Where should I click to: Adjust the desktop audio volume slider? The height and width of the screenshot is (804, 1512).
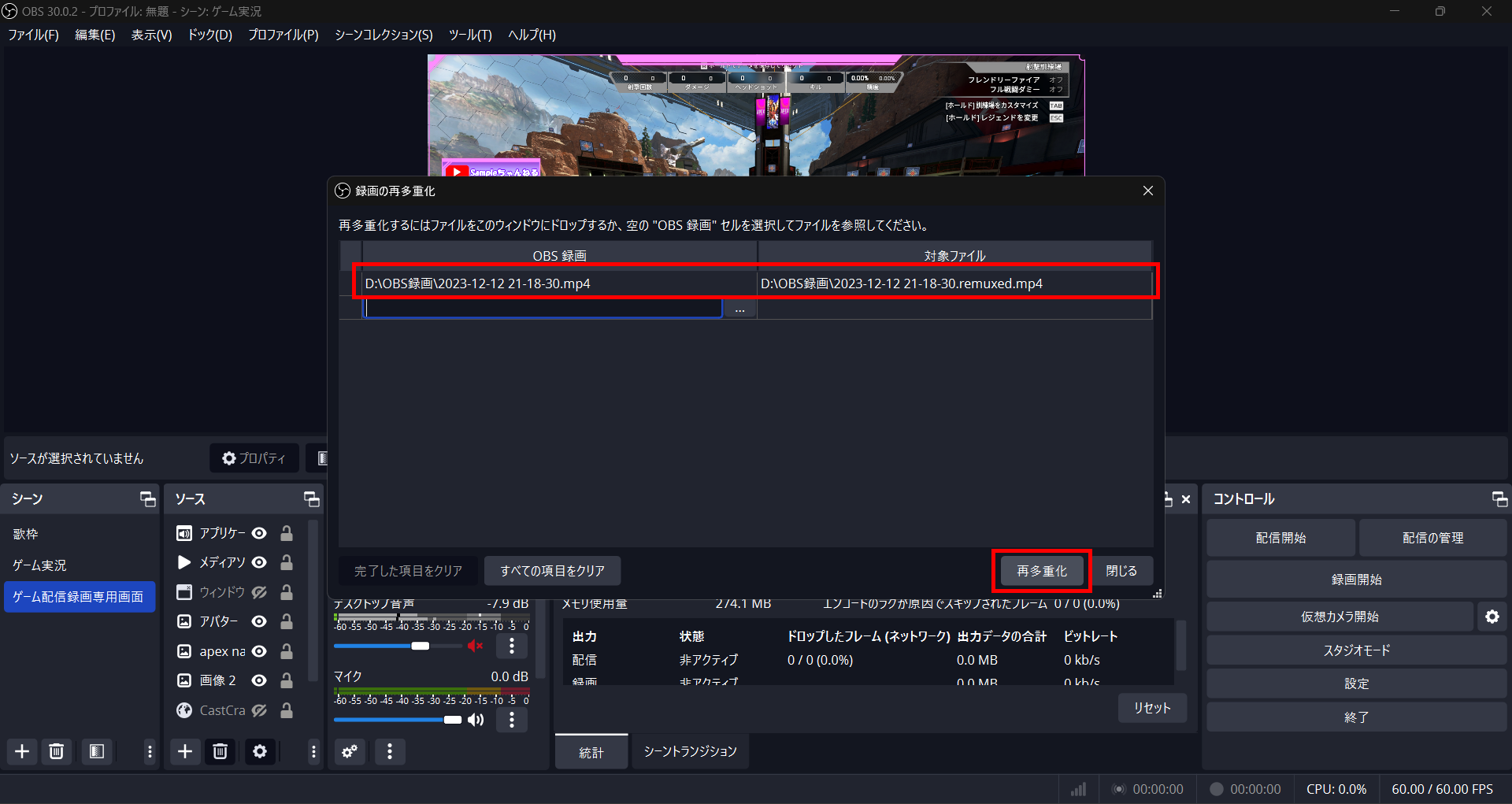[x=398, y=646]
